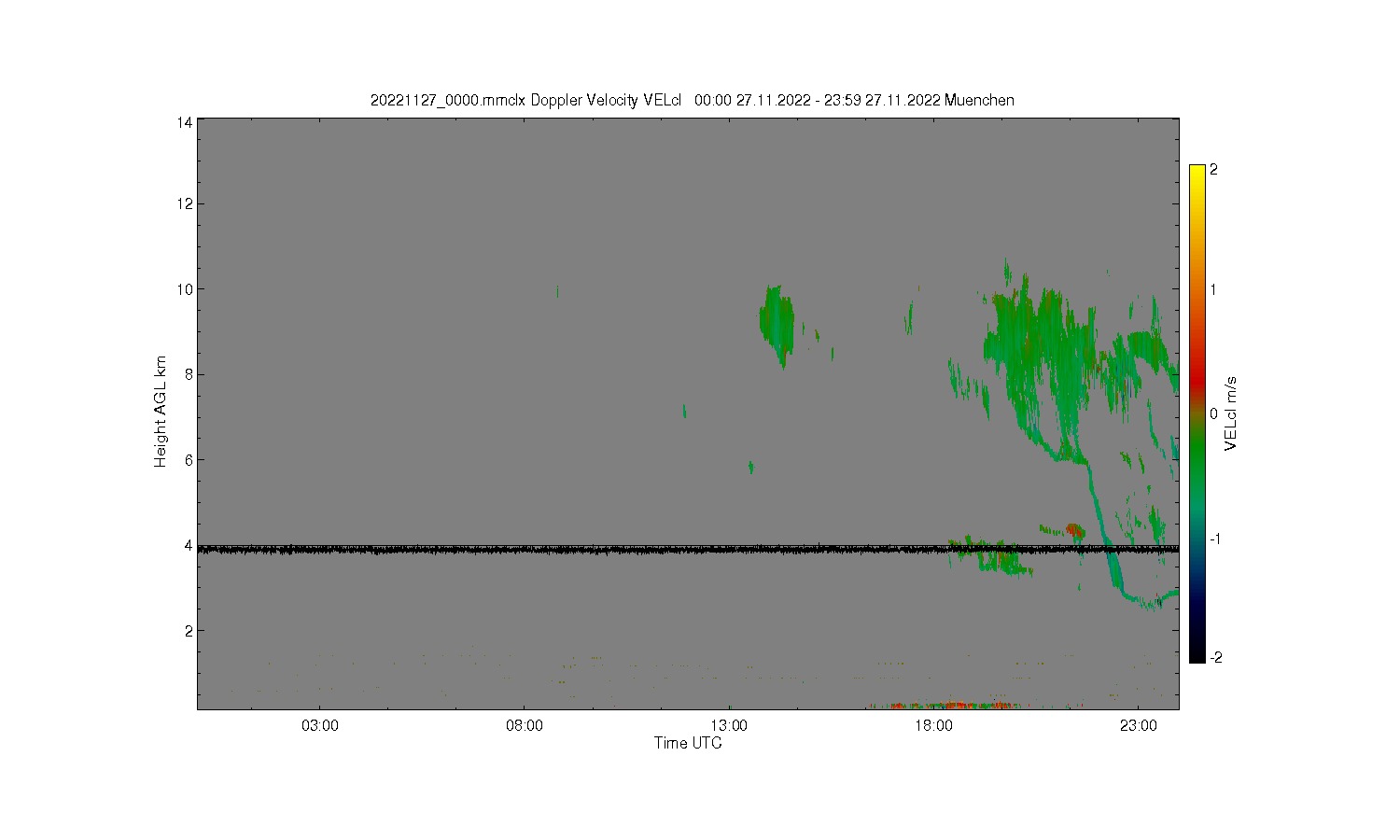Click the 'Height AGL km' axis label

point(161,412)
